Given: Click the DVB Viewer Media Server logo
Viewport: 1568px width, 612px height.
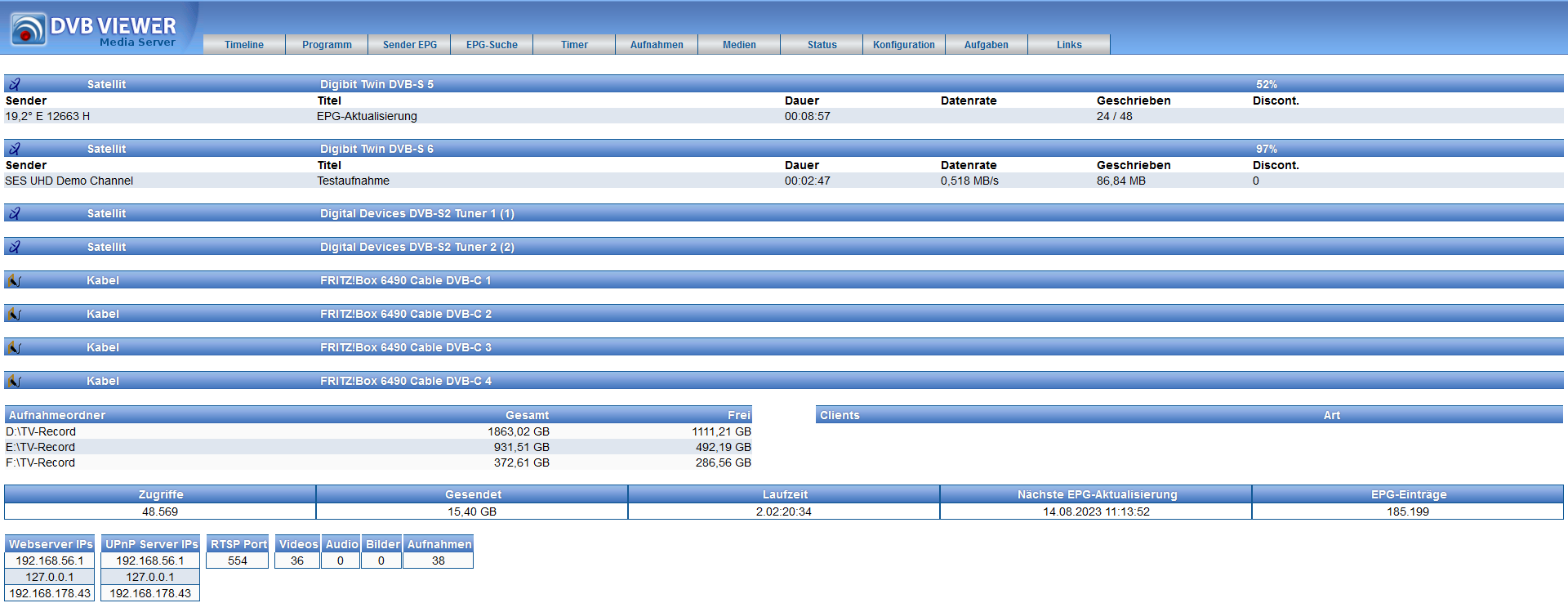Looking at the screenshot, I should [94, 30].
